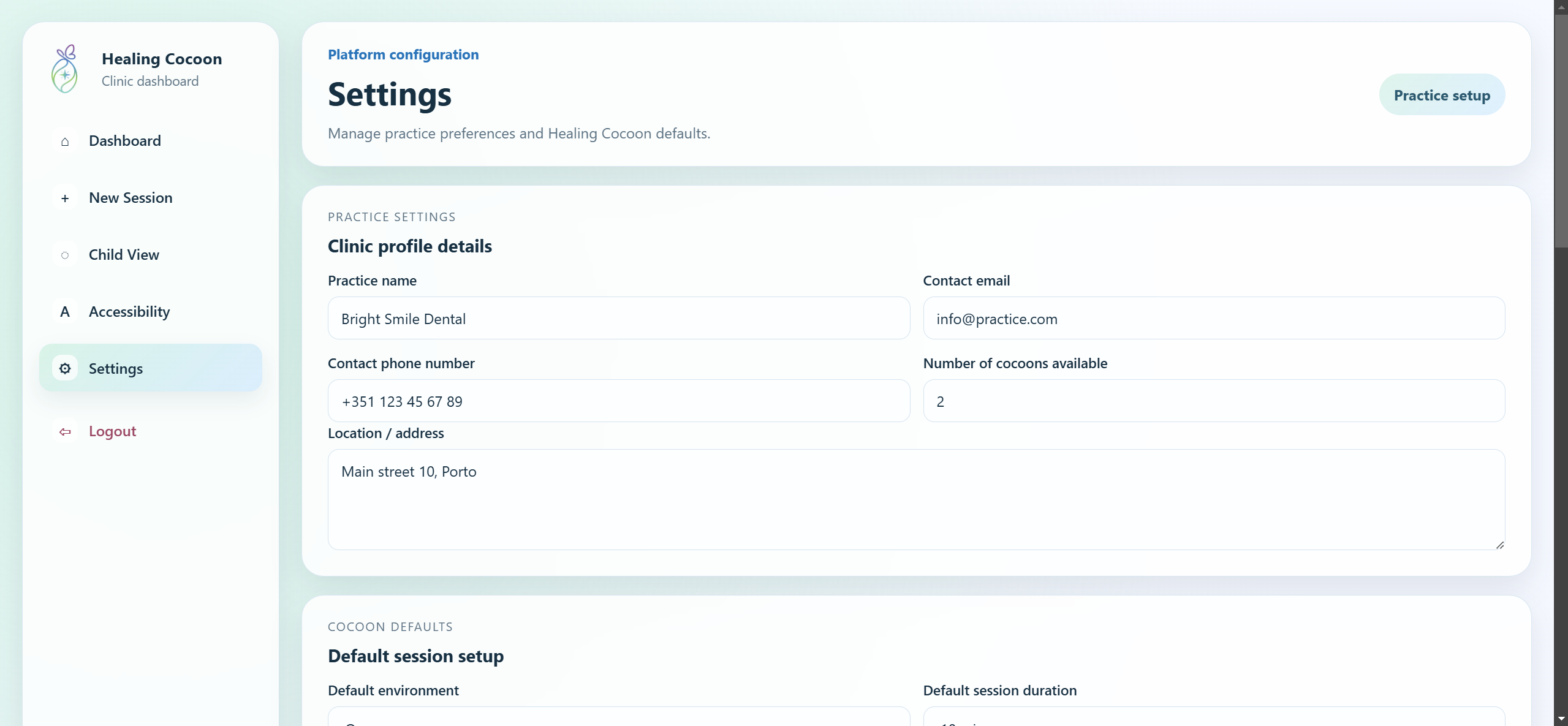The height and width of the screenshot is (726, 1568).
Task: Click the New Session plus icon
Action: click(x=65, y=199)
